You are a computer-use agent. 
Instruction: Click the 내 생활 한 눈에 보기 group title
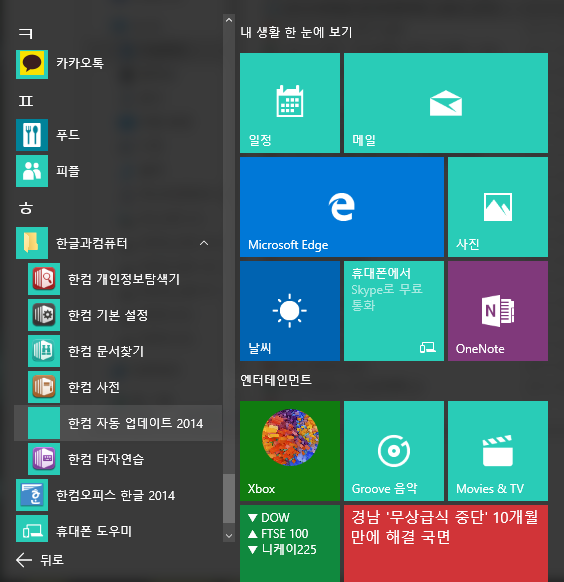tap(296, 32)
